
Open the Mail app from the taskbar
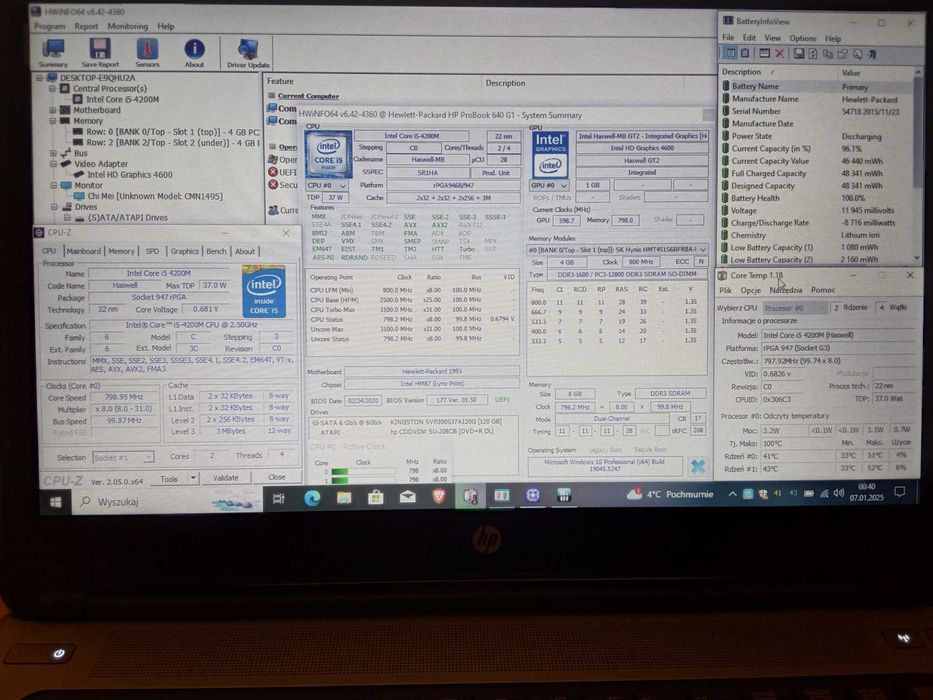[x=408, y=496]
